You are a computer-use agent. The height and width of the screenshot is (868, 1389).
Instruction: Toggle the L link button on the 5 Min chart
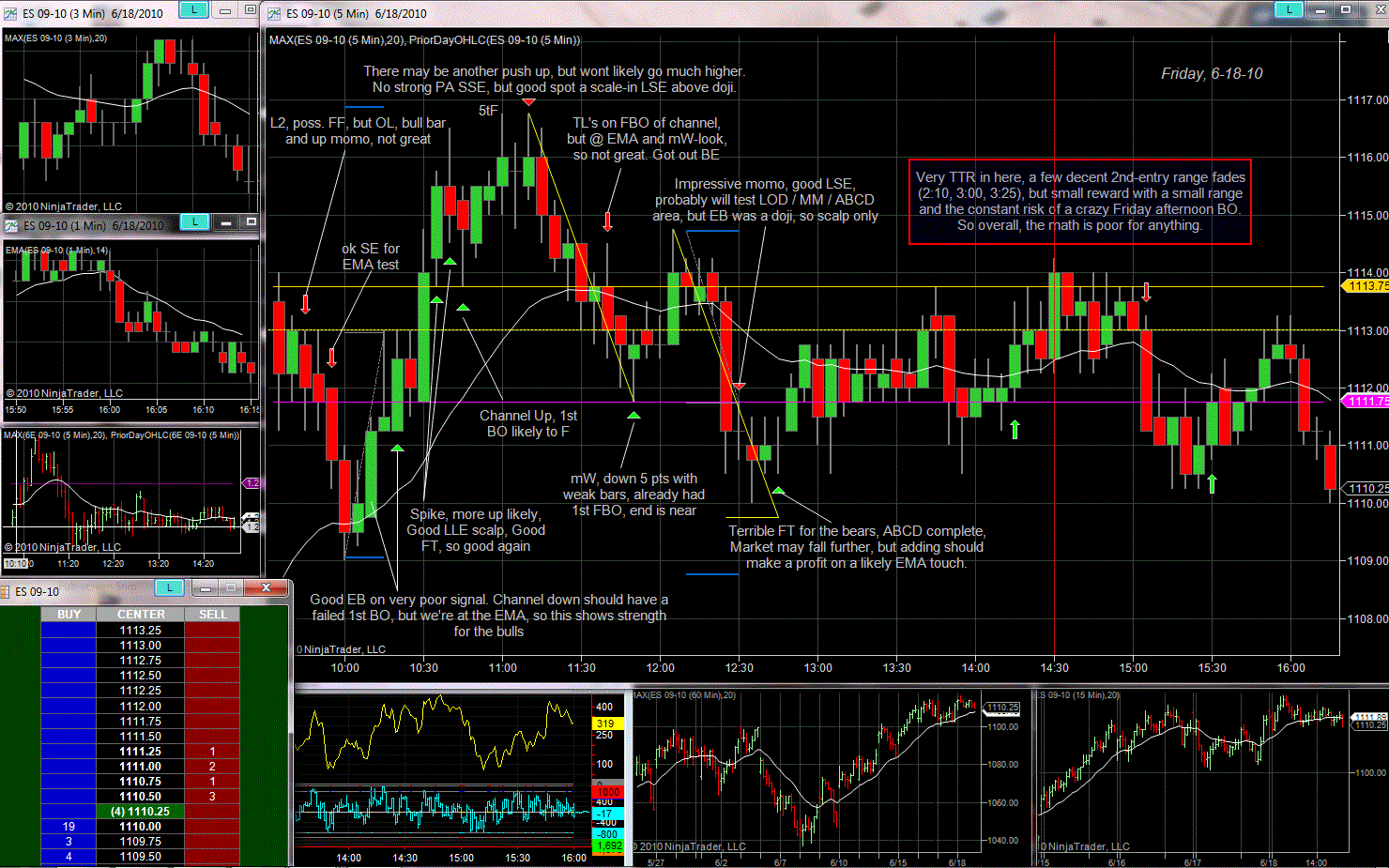[1289, 10]
